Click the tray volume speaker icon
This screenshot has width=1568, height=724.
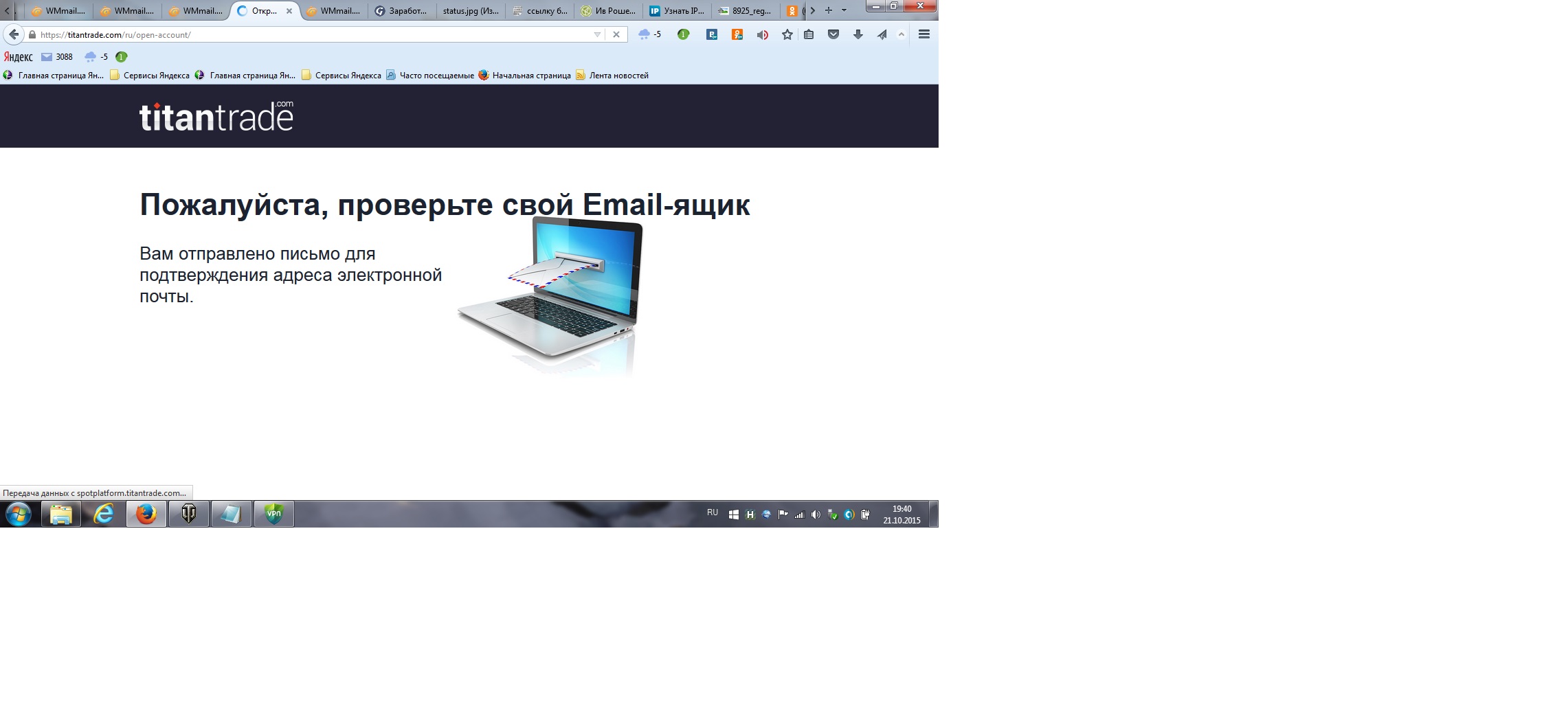(816, 514)
